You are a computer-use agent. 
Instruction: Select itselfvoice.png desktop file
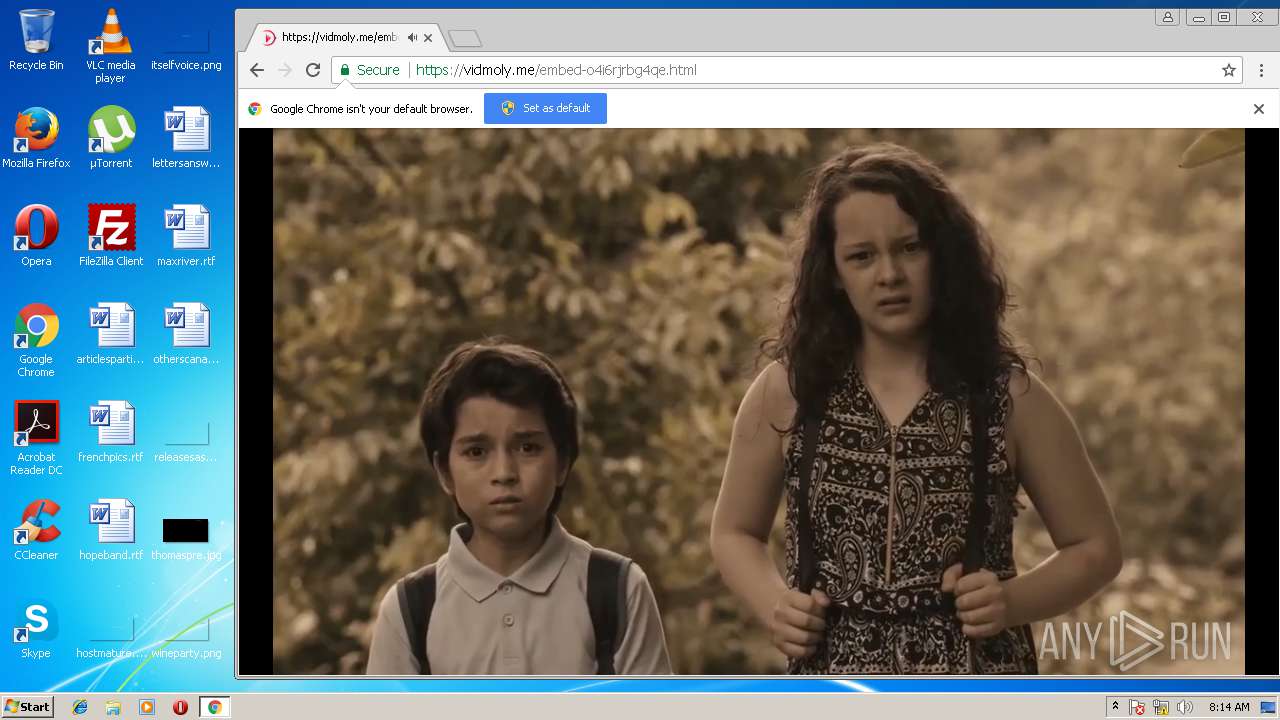coord(186,48)
